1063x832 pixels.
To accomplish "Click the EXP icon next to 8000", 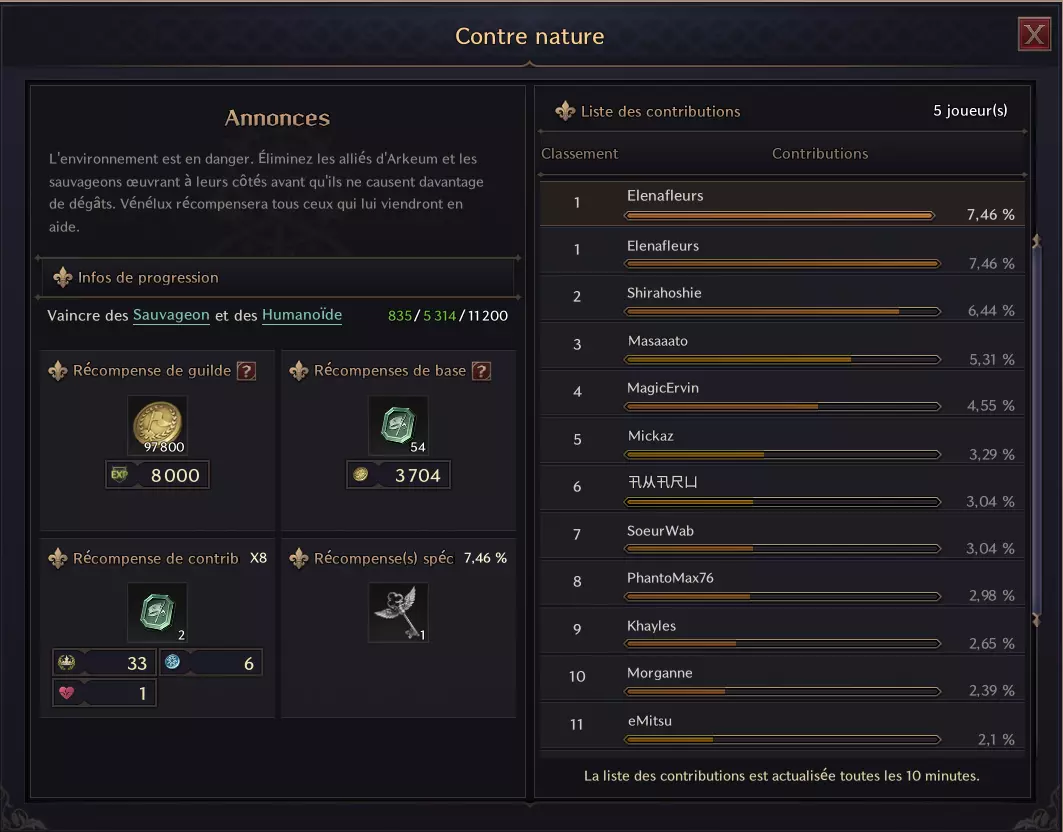I will pos(120,475).
